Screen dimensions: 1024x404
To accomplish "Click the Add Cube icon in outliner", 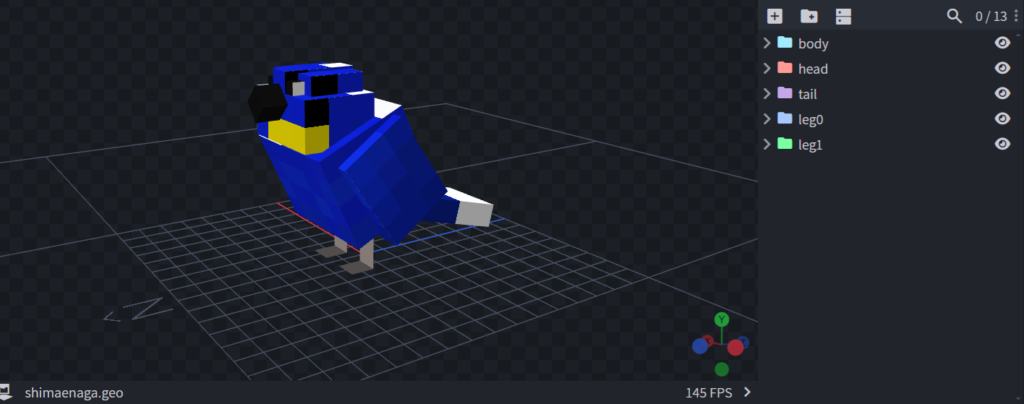I will 774,16.
